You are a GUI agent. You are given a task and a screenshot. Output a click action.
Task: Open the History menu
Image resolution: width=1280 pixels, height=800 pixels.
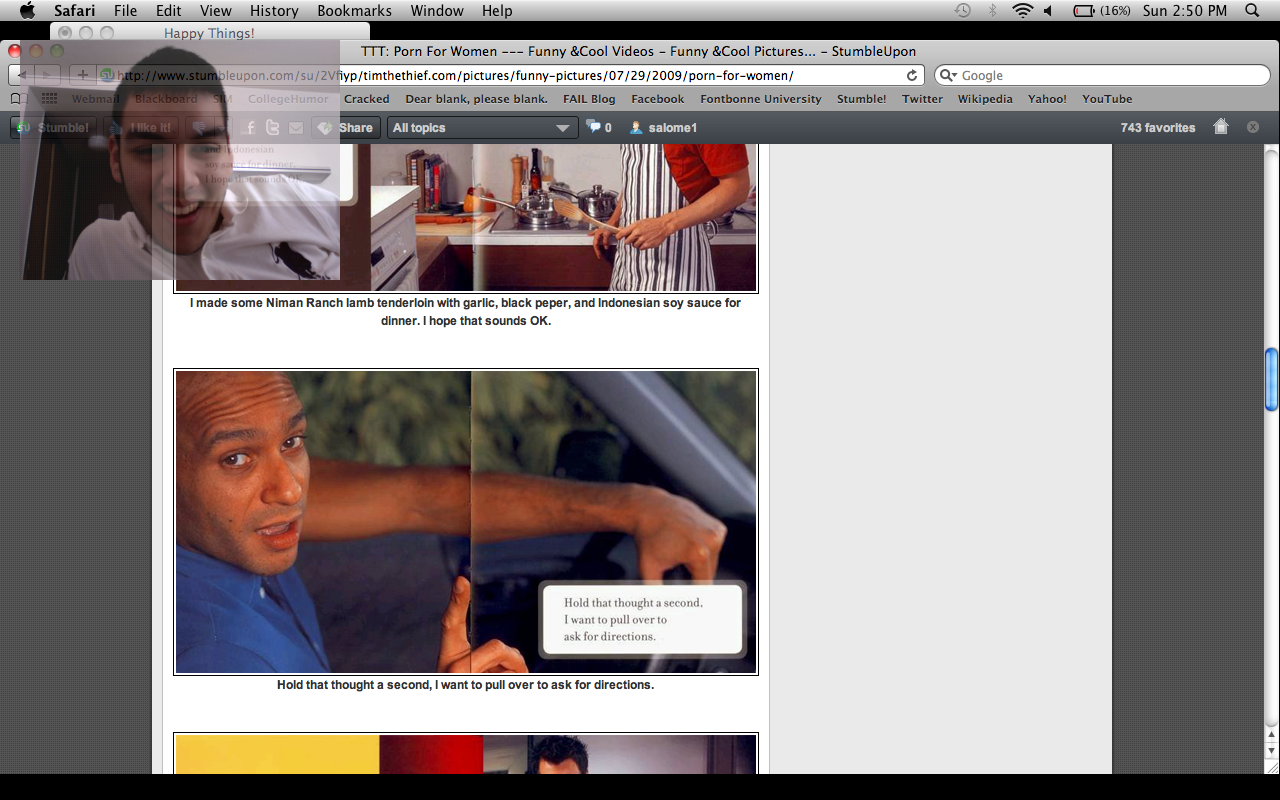pos(274,11)
